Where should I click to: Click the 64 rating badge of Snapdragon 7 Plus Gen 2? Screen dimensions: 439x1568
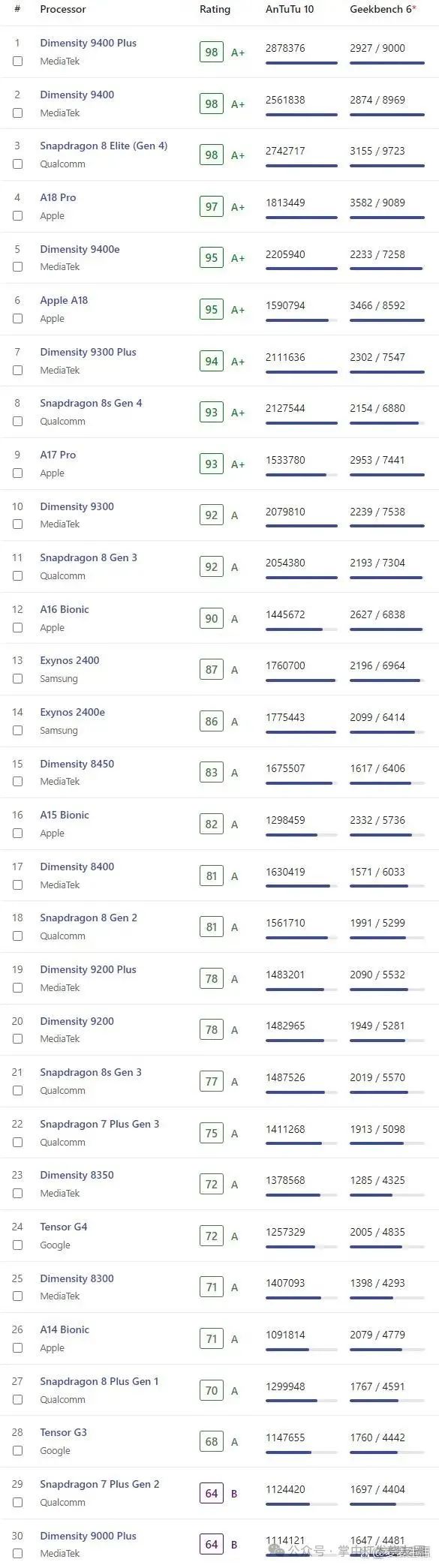coord(212,1494)
